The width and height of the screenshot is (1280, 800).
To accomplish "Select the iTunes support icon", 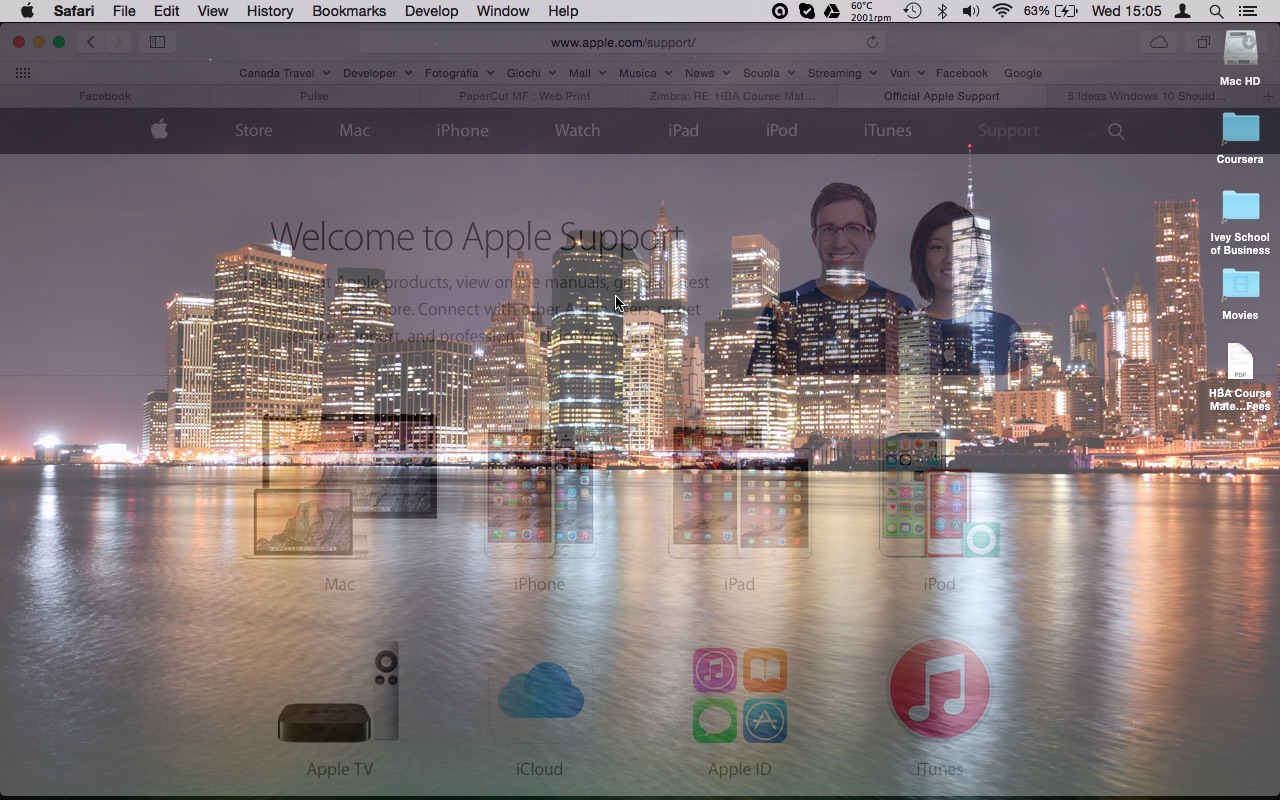I will [x=938, y=688].
